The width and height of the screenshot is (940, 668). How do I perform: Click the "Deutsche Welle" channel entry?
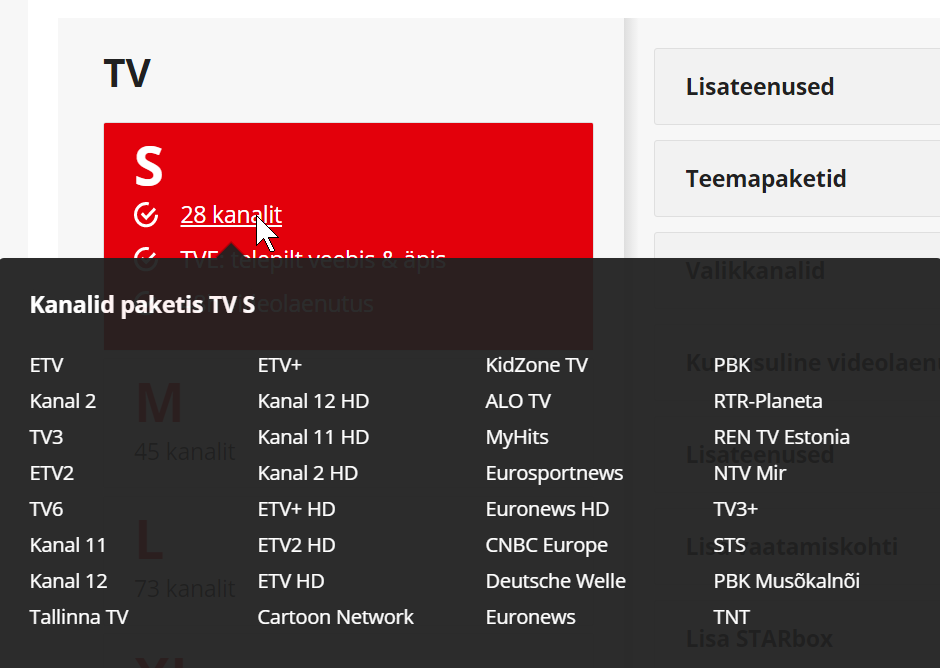(x=556, y=581)
